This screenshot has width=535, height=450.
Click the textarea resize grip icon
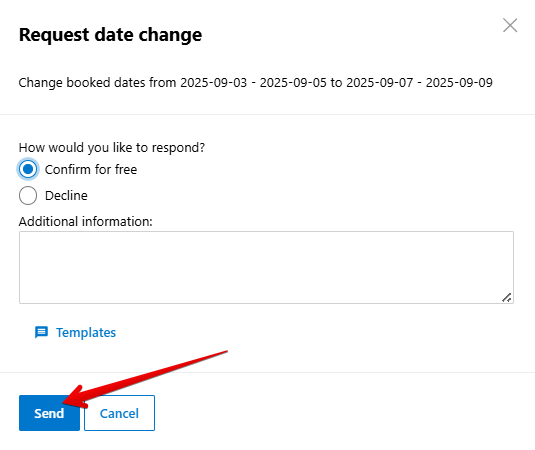507,297
